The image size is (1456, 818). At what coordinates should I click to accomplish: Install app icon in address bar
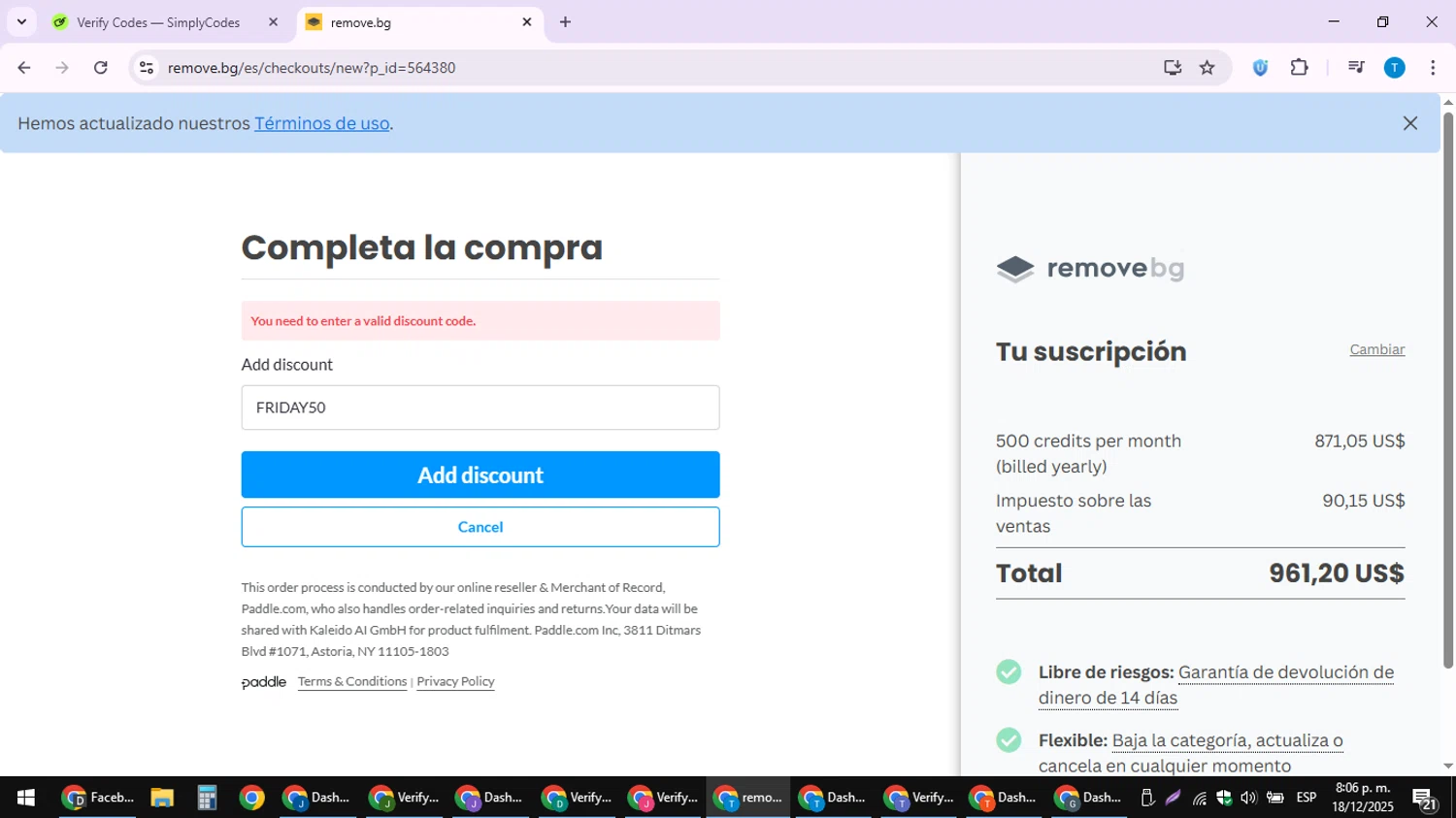[x=1173, y=68]
